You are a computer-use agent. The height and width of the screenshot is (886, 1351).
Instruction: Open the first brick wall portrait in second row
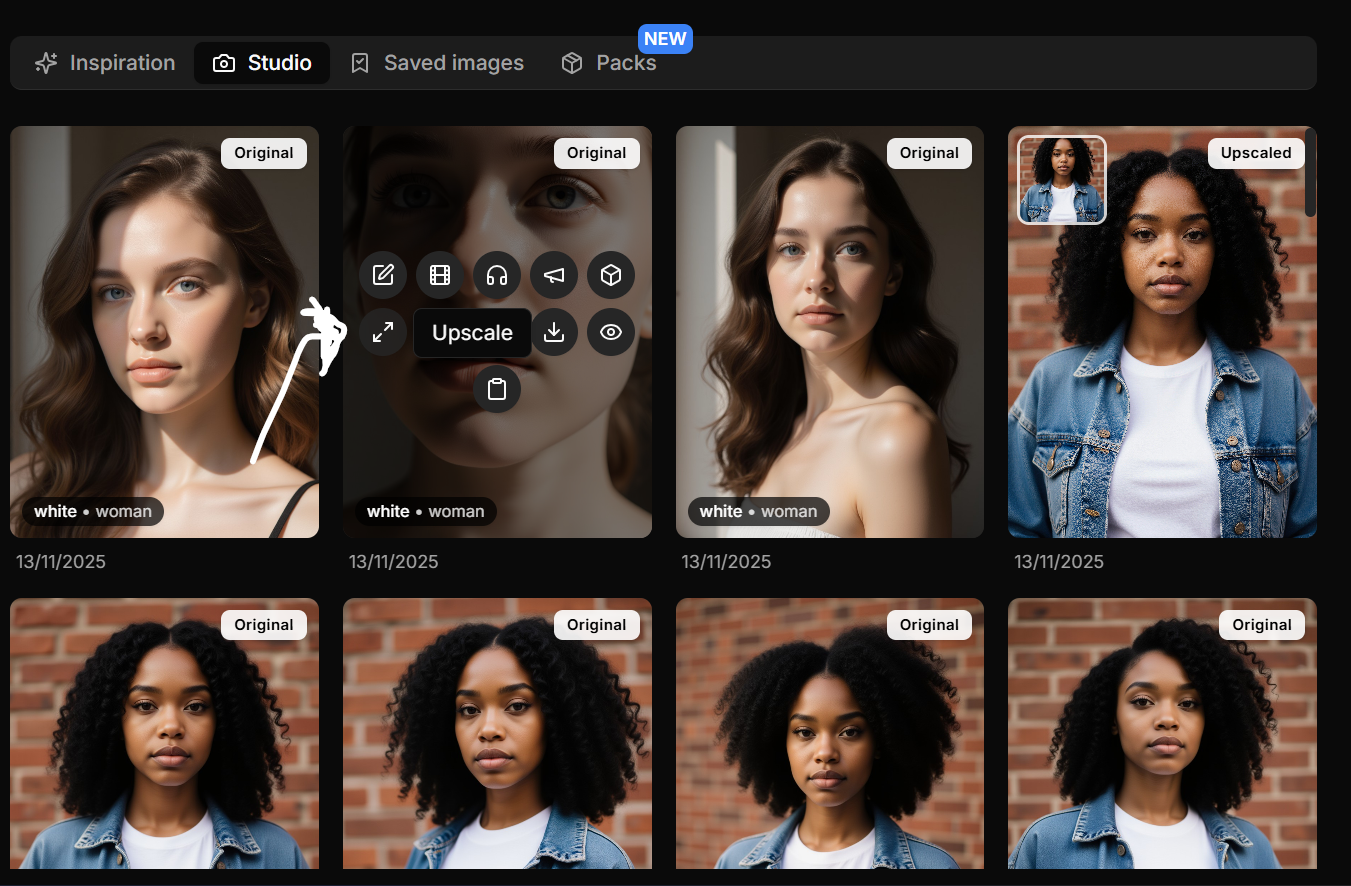click(x=164, y=740)
